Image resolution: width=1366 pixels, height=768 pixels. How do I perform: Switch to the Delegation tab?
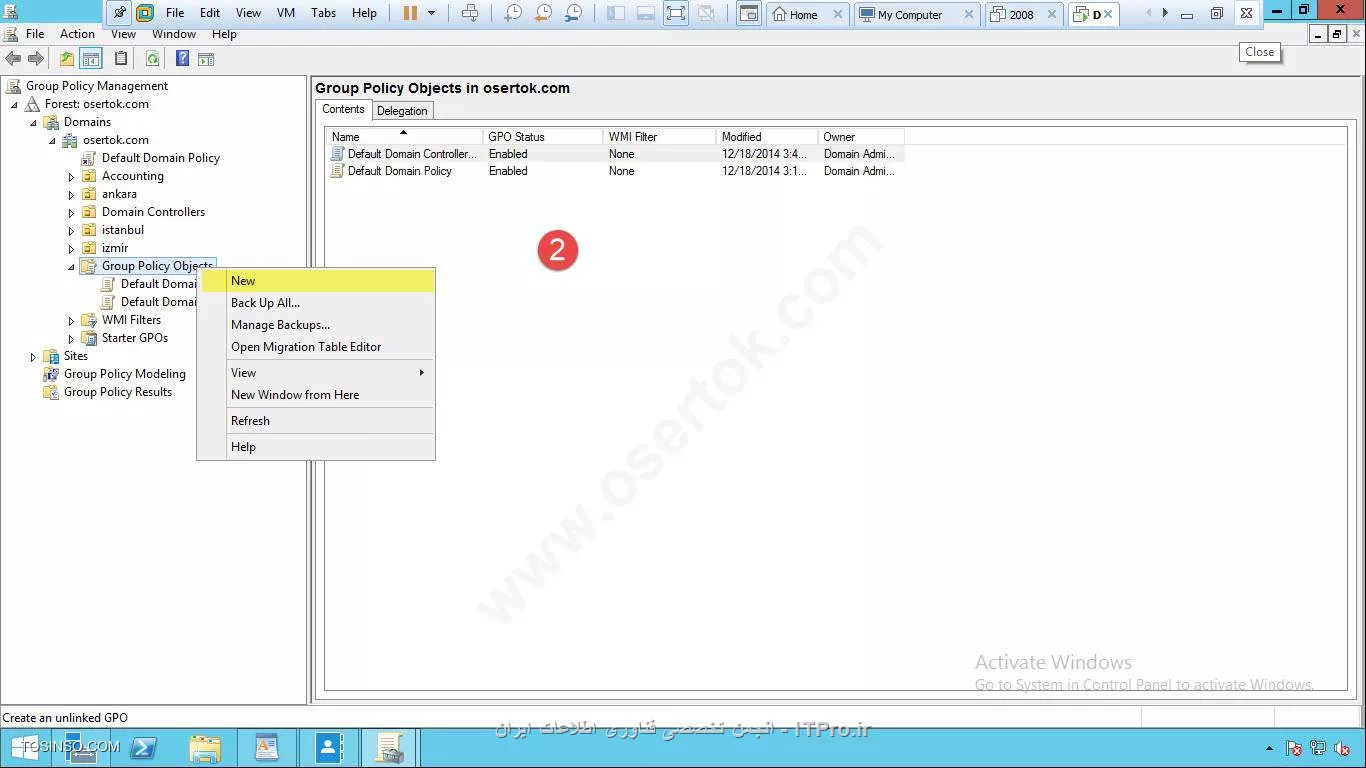(x=402, y=111)
